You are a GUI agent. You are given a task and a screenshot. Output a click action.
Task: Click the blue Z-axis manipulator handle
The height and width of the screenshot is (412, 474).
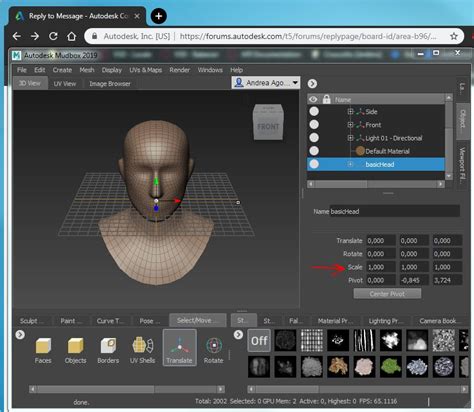click(156, 208)
